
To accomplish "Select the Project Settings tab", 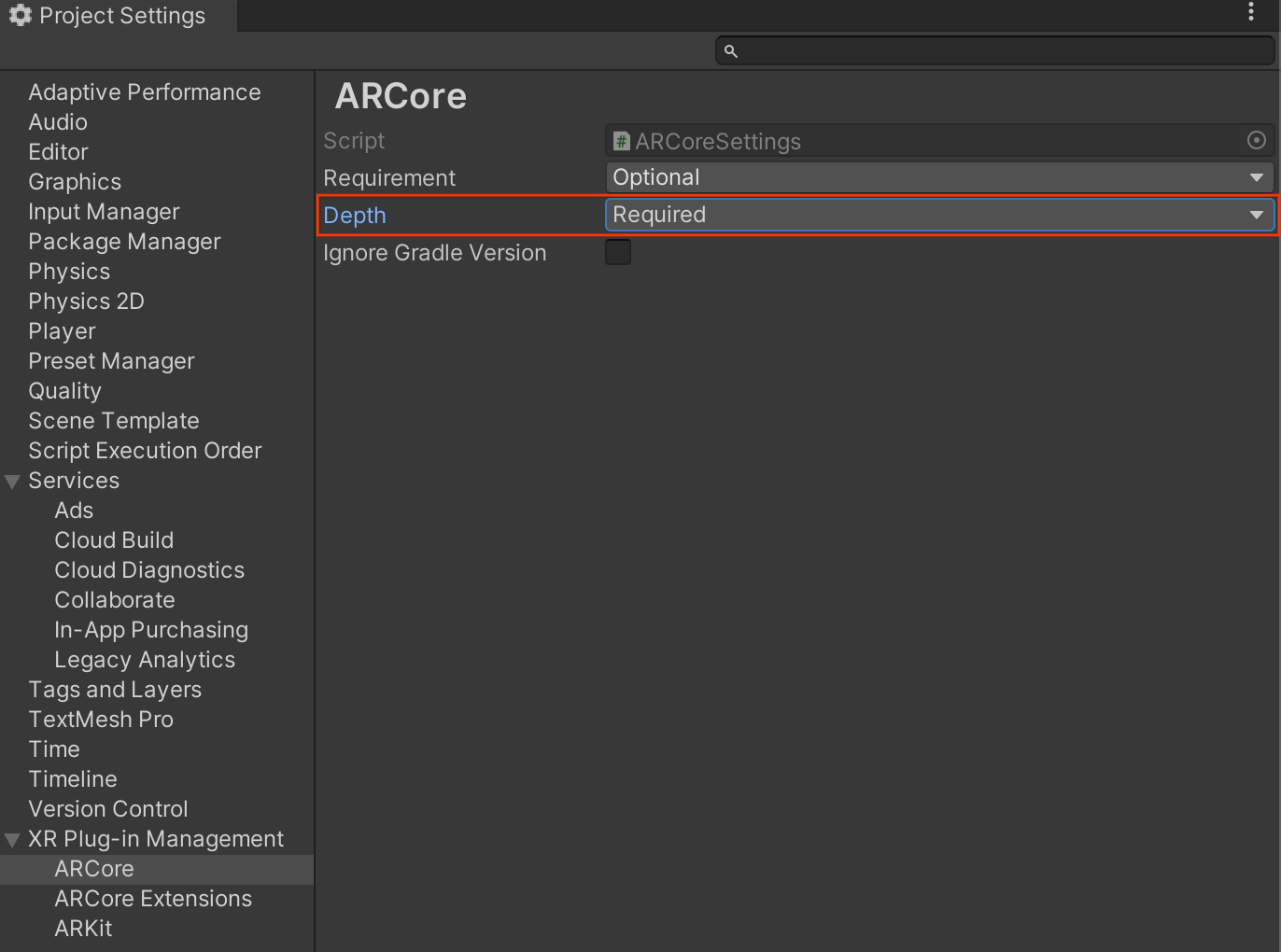I will tap(121, 16).
